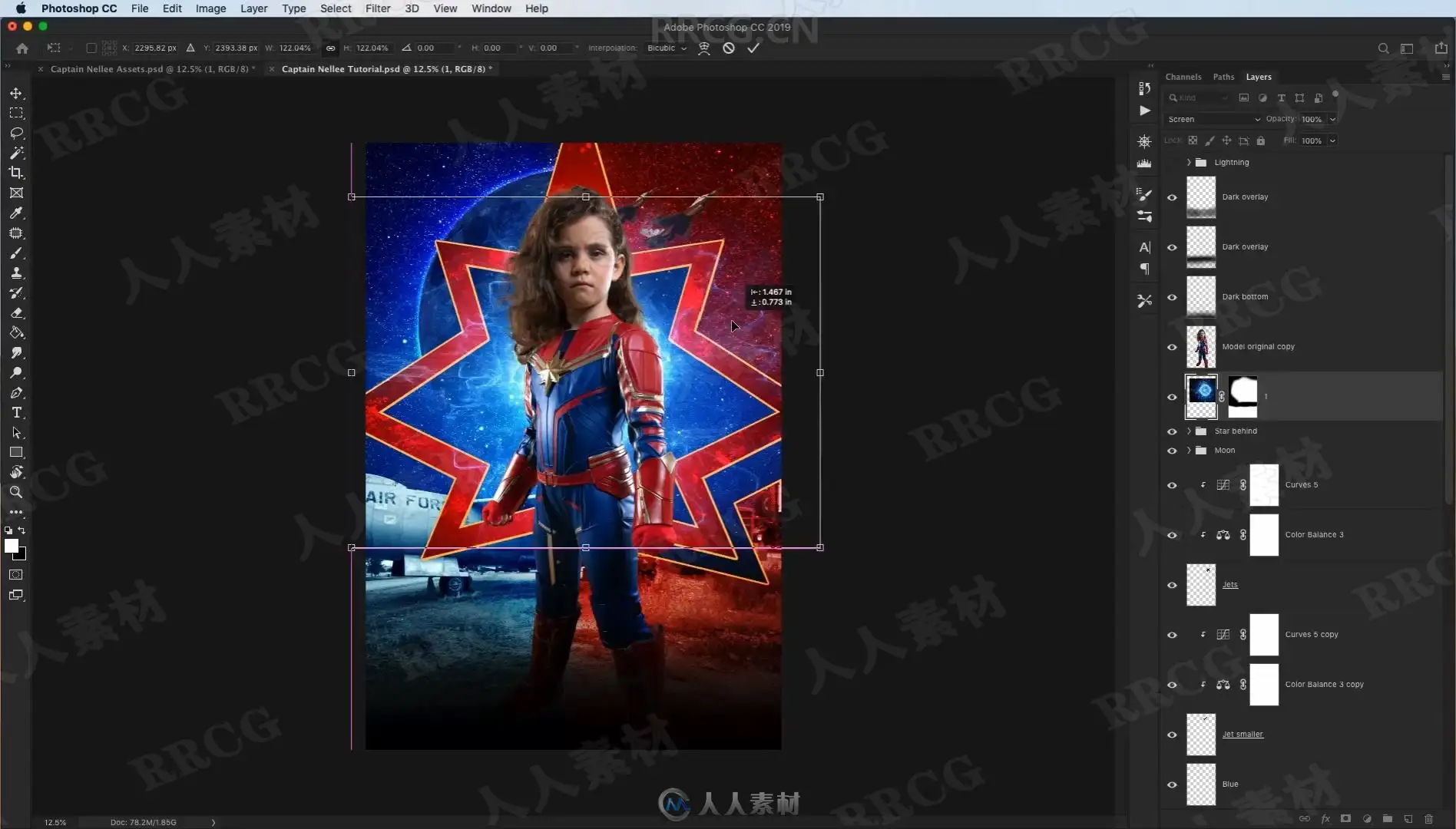The image size is (1456, 829).
Task: Select the Zoom tool
Action: point(16,492)
